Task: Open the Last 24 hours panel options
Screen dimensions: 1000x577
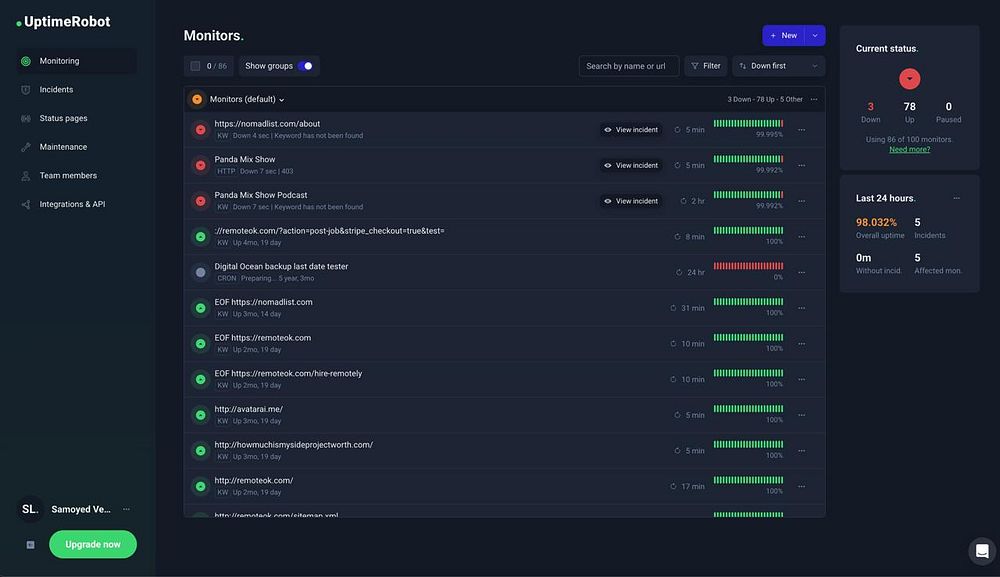Action: click(x=957, y=199)
